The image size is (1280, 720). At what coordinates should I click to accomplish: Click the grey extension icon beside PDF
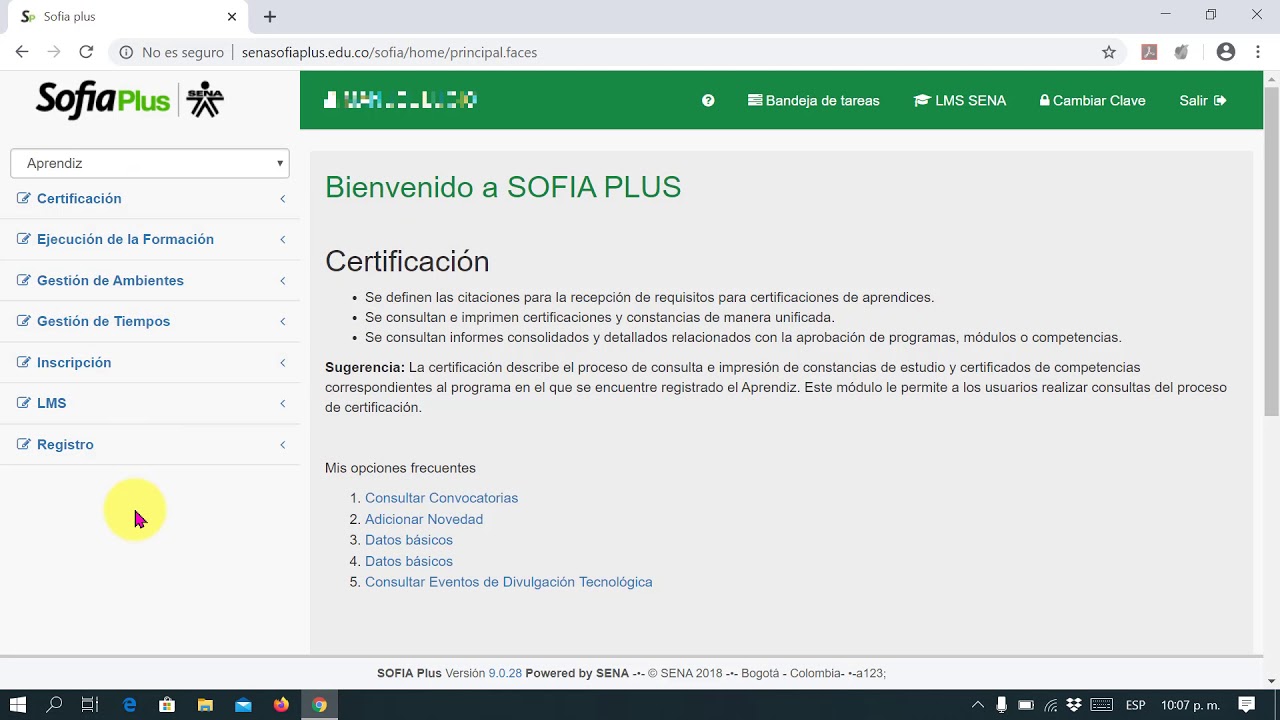tap(1181, 52)
